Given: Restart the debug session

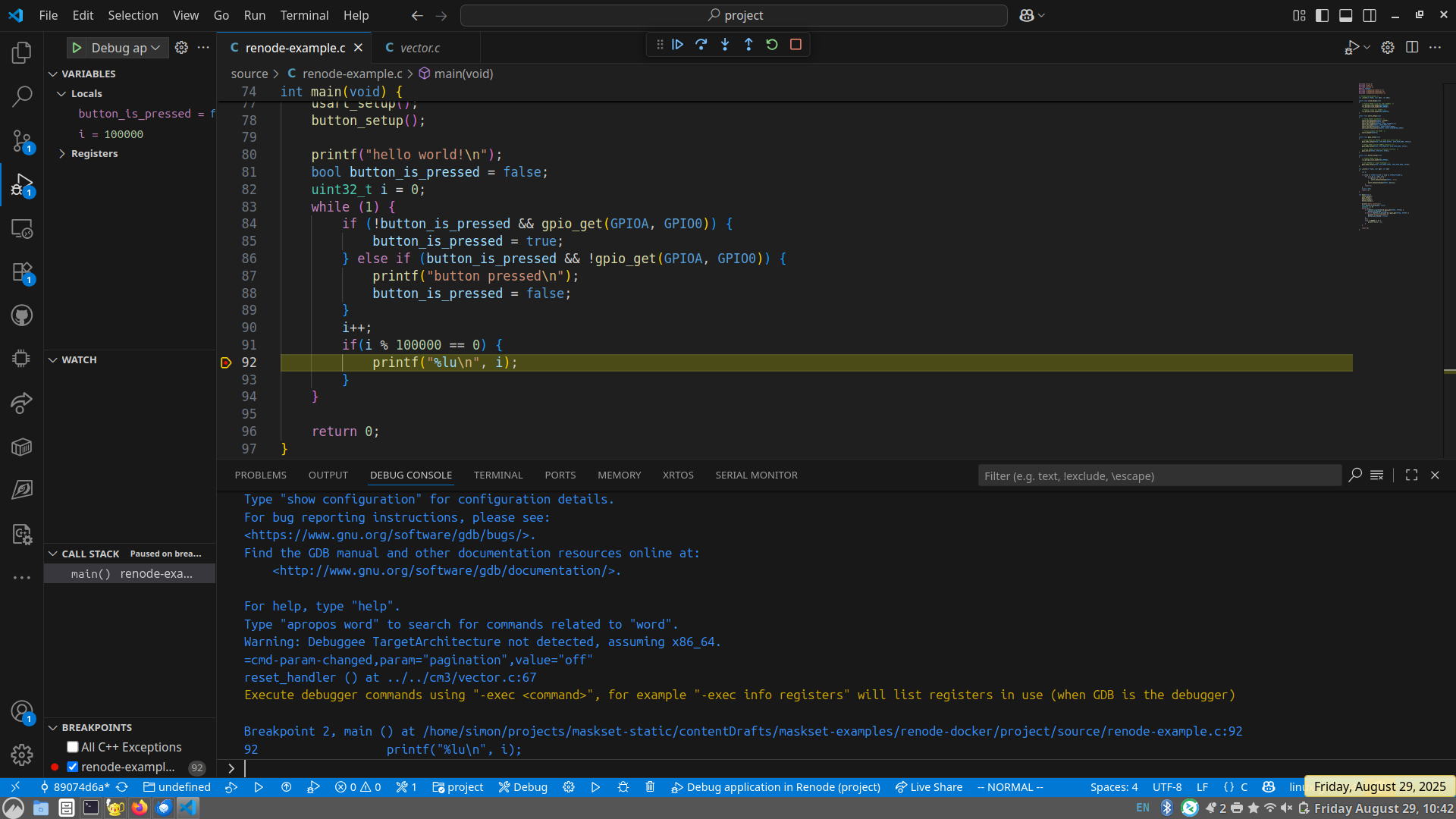Looking at the screenshot, I should (x=772, y=45).
